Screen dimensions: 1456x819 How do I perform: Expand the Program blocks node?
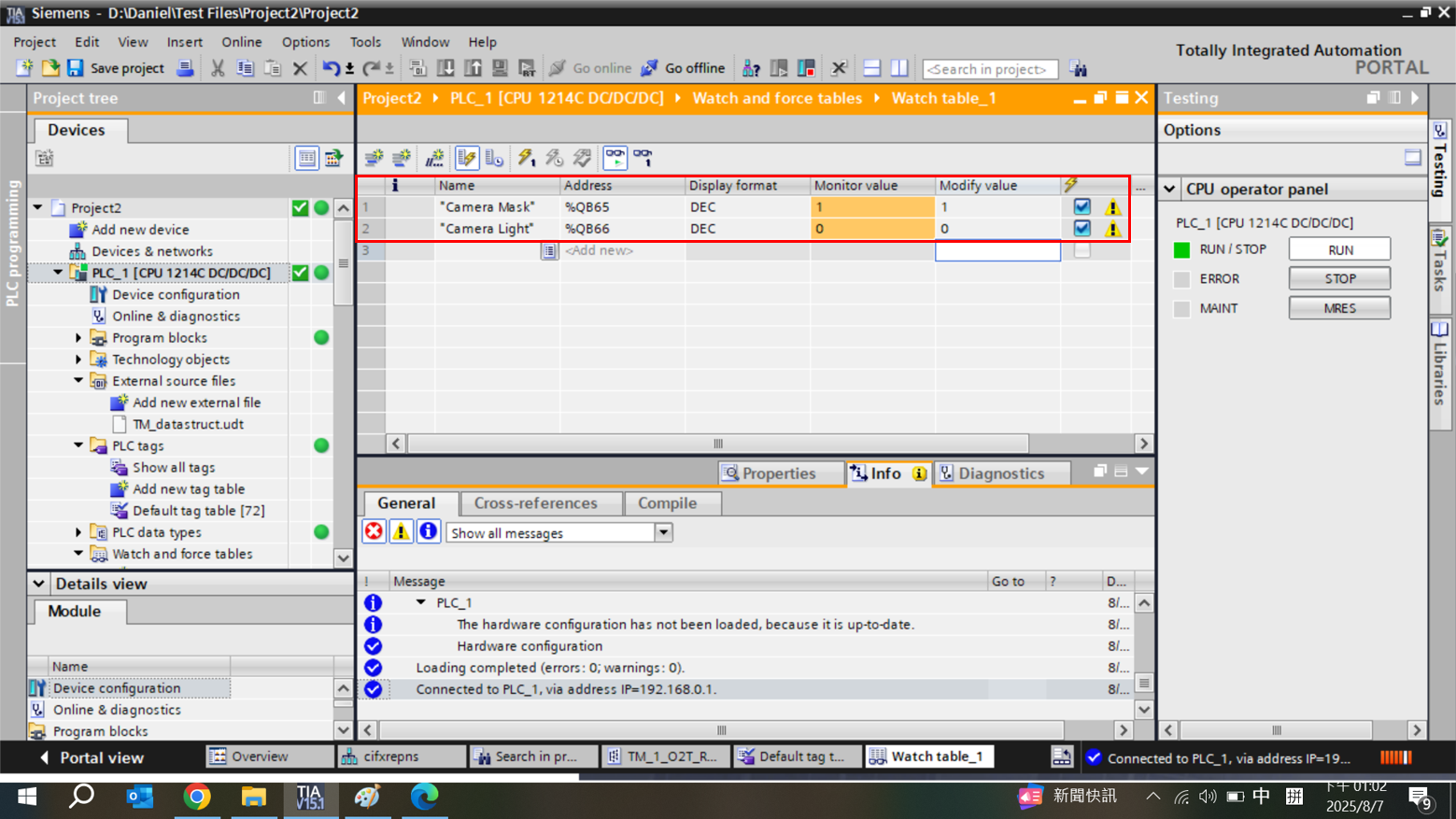pyautogui.click(x=78, y=337)
